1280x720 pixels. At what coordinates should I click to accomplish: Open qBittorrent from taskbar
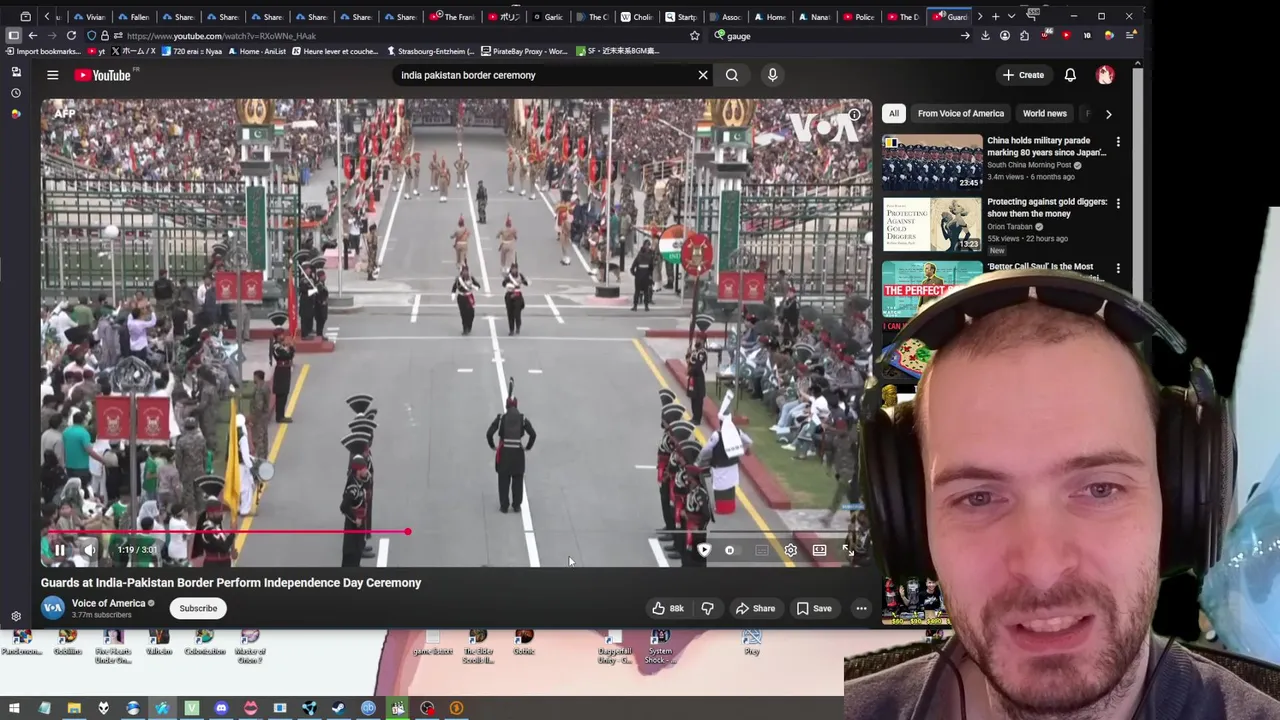[368, 708]
